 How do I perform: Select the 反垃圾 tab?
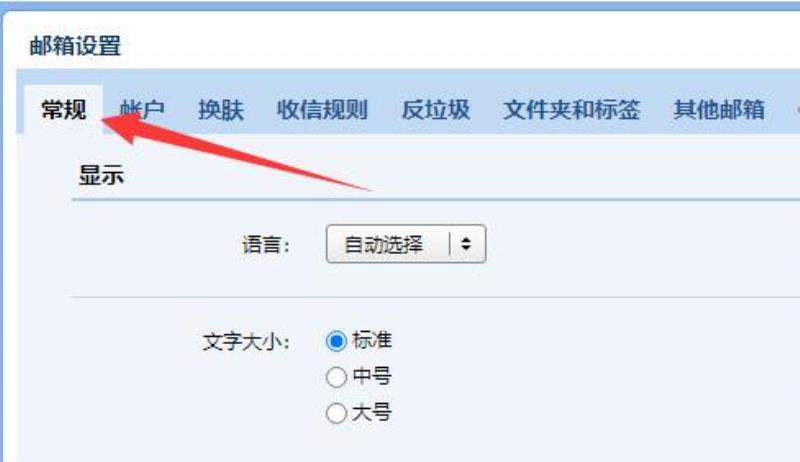click(x=436, y=110)
